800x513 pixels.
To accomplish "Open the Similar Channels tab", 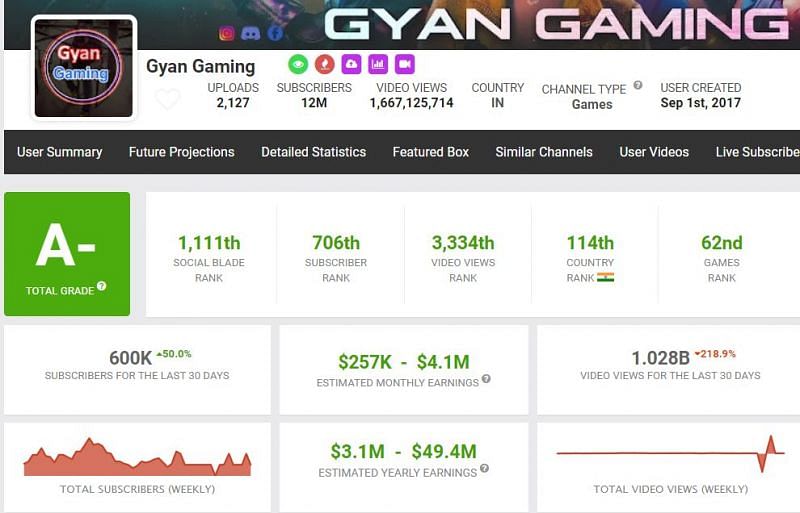I will (544, 152).
